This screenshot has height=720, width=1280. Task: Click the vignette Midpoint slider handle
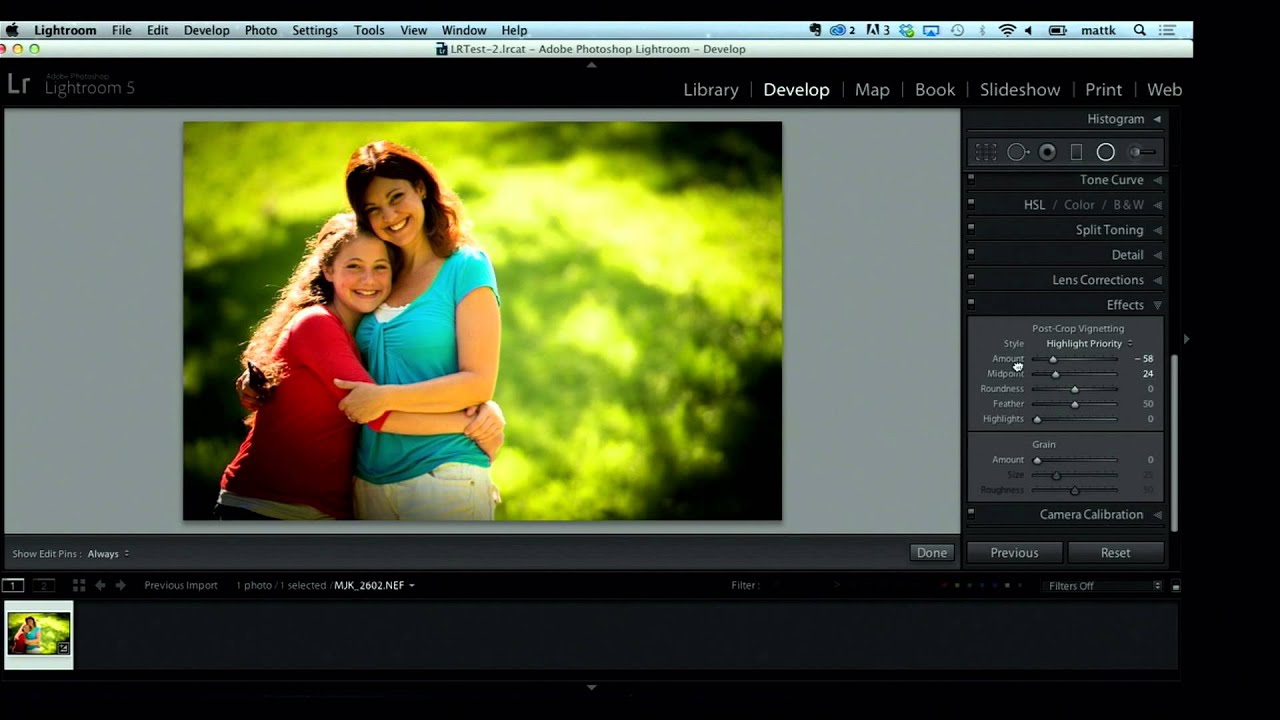[1055, 374]
